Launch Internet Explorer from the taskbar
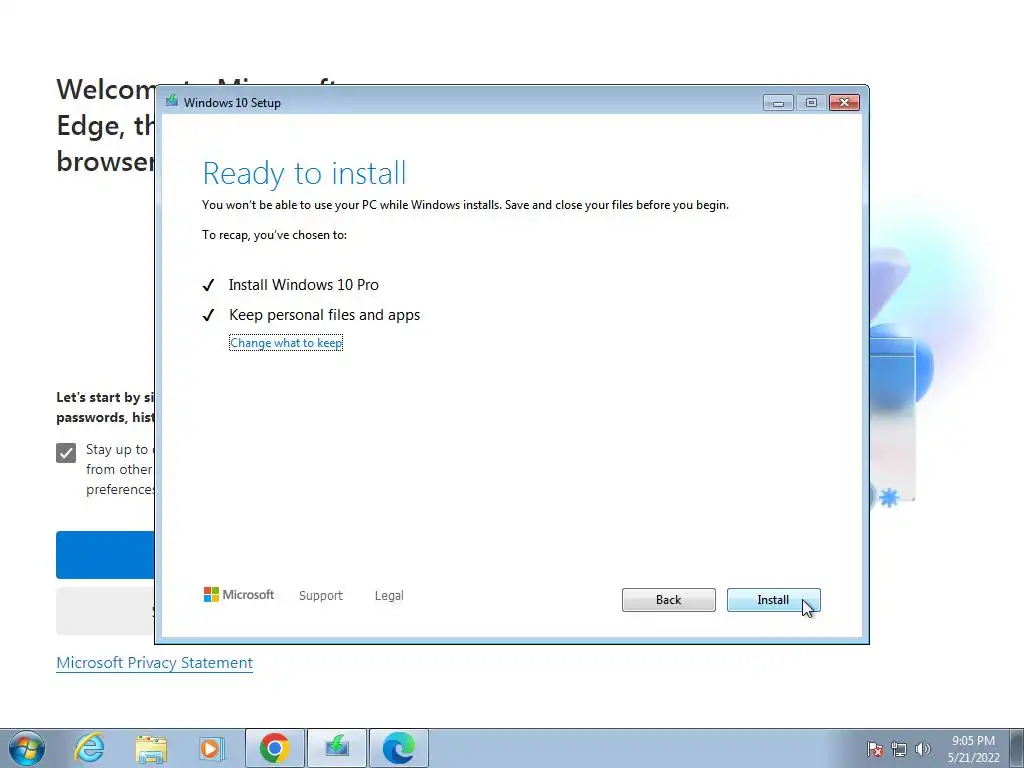The height and width of the screenshot is (768, 1024). (x=89, y=748)
